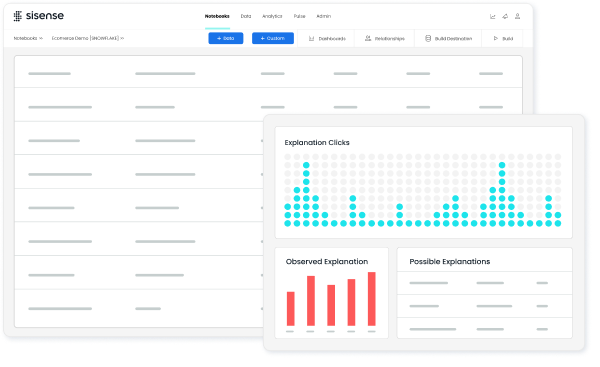Click the Observed Explanation panel title

327,261
